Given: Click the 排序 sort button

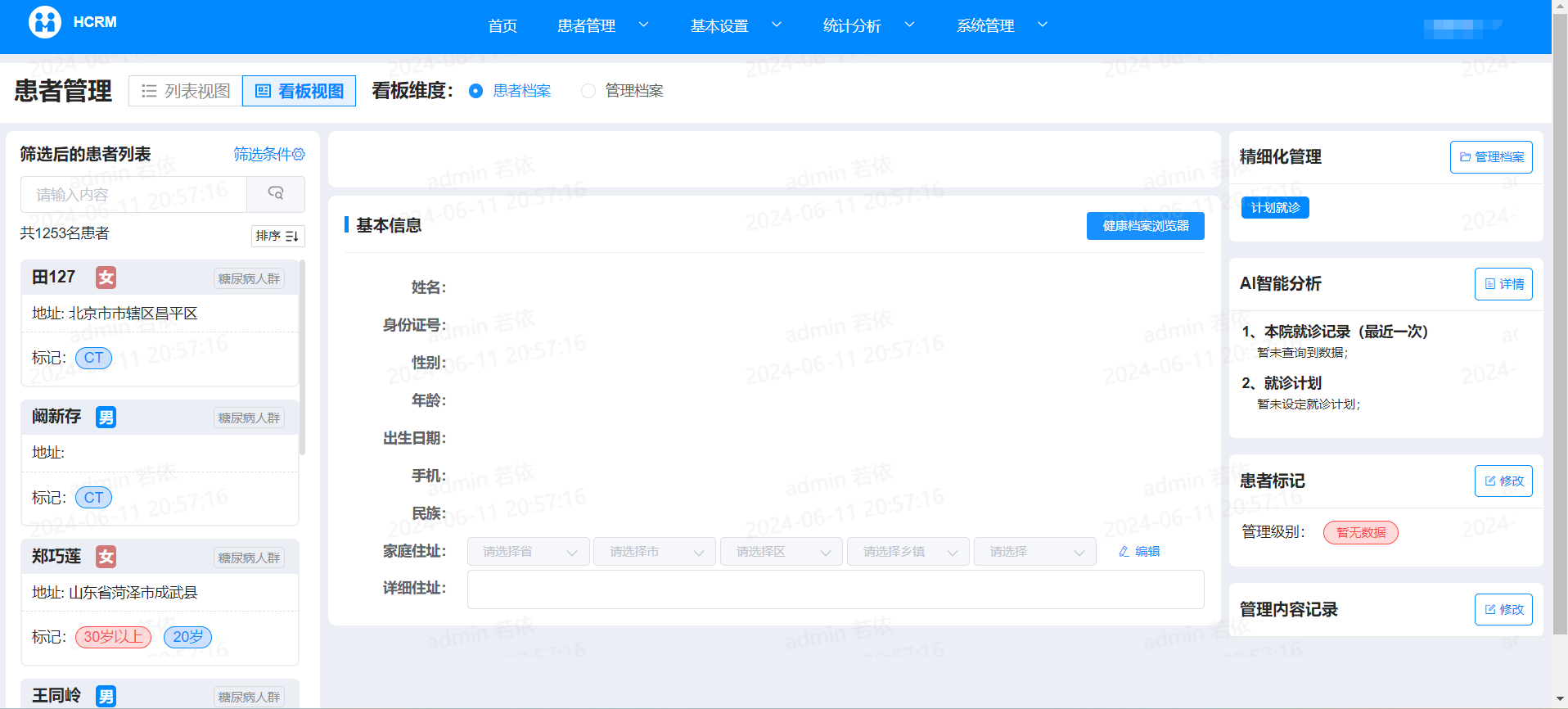Looking at the screenshot, I should (x=277, y=236).
